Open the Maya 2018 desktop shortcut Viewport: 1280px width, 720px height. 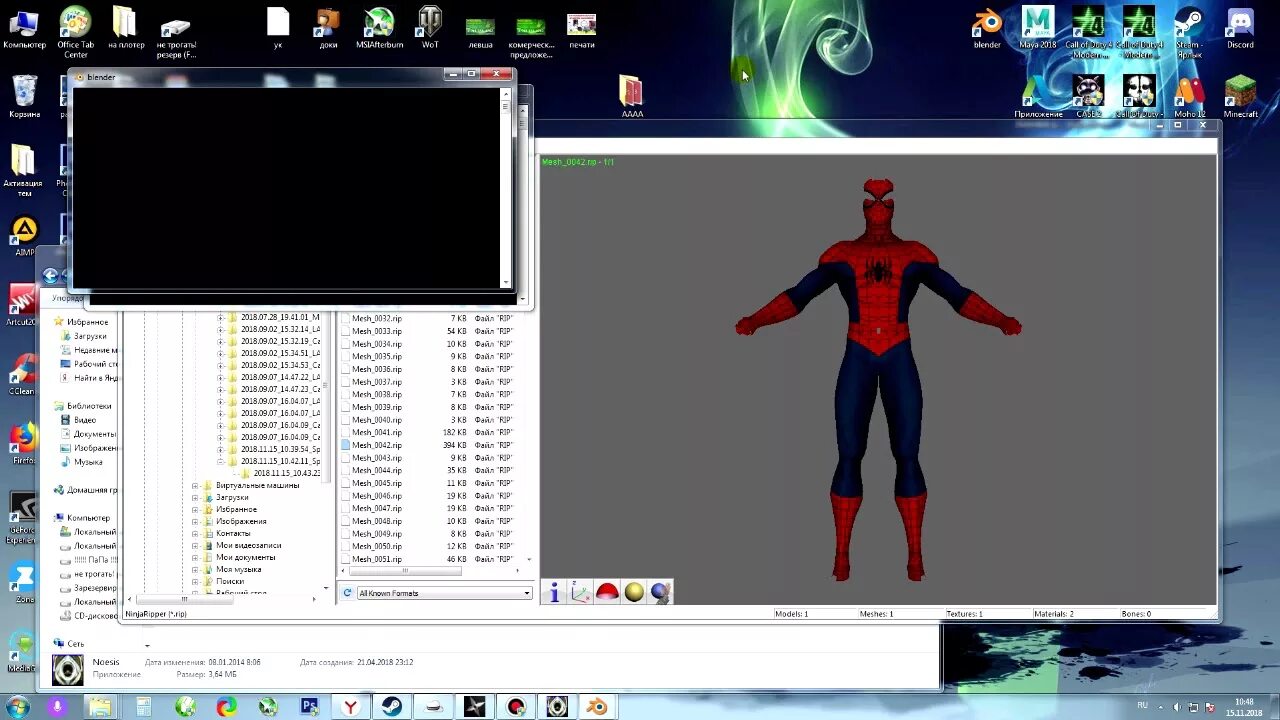pos(1038,28)
